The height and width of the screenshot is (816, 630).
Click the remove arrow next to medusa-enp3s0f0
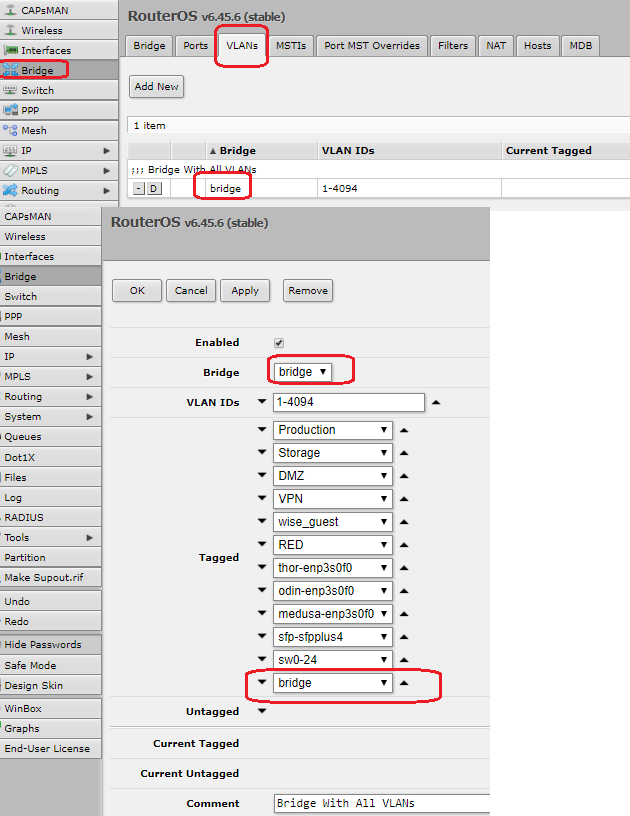tap(404, 614)
